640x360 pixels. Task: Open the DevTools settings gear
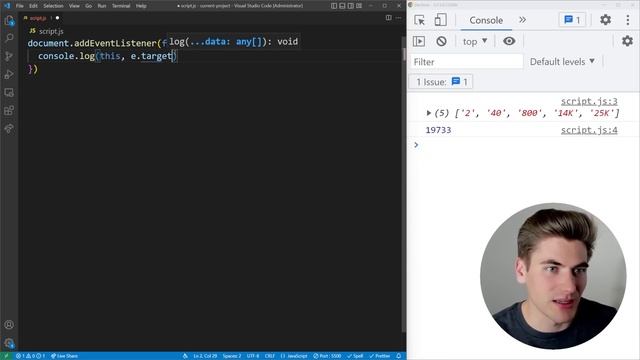605,20
